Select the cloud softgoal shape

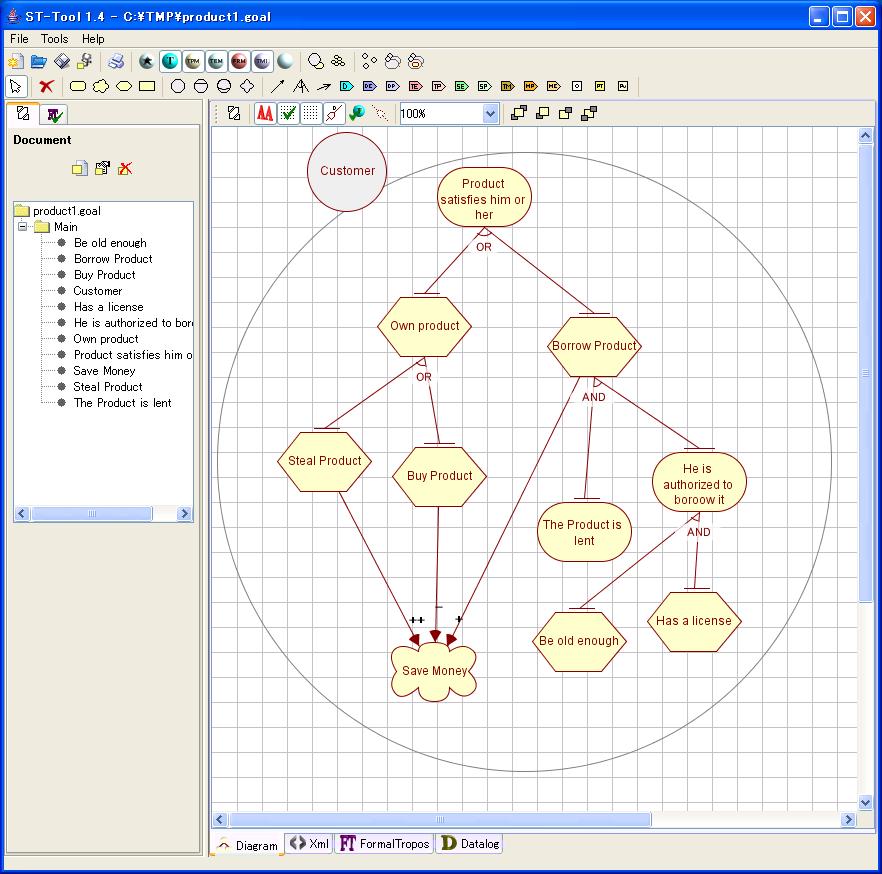click(101, 86)
